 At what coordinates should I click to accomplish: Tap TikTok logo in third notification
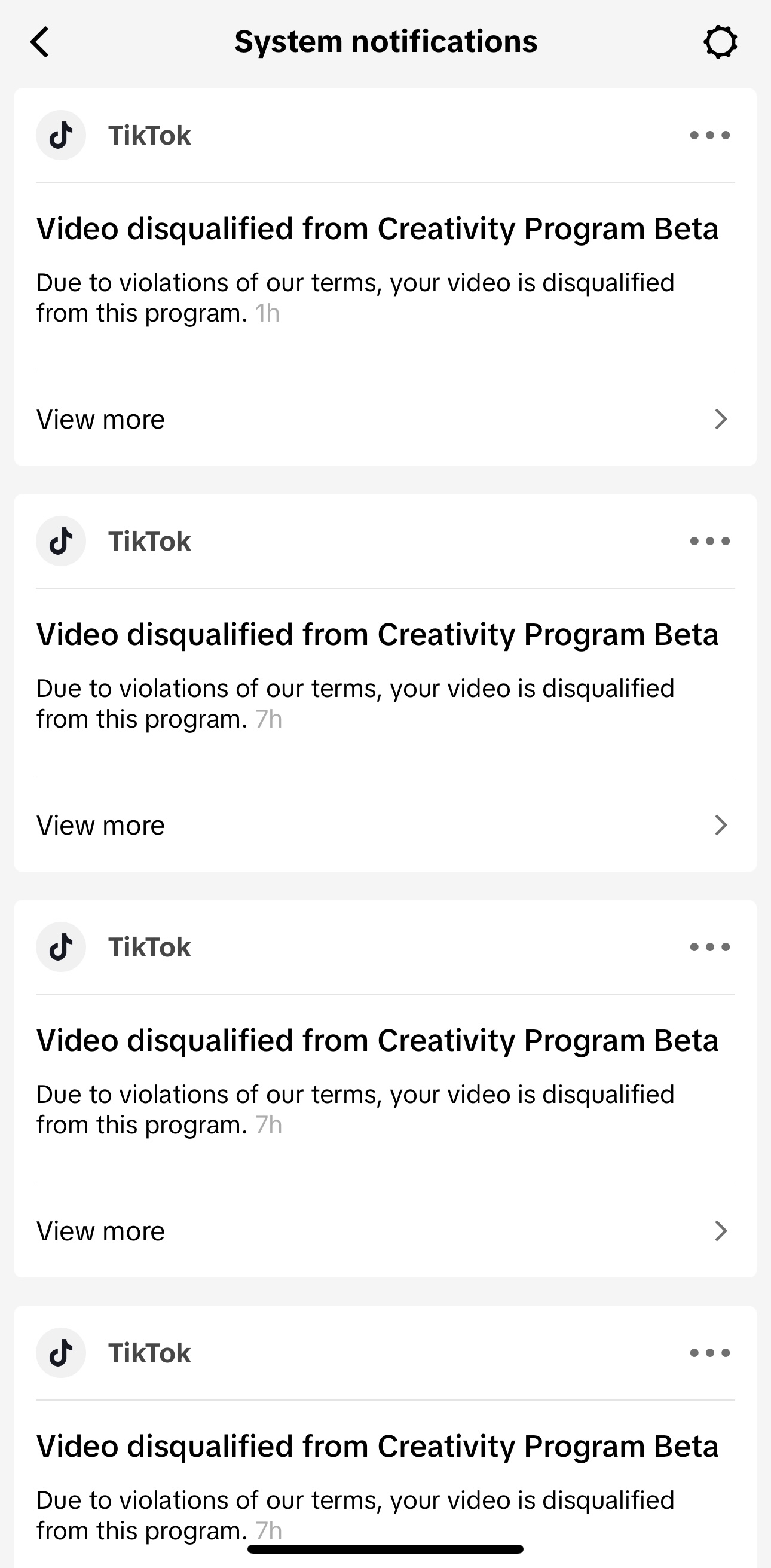[x=61, y=947]
